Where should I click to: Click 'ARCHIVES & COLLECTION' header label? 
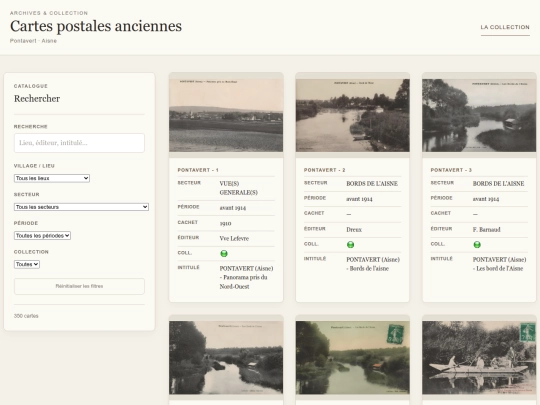pyautogui.click(x=49, y=13)
